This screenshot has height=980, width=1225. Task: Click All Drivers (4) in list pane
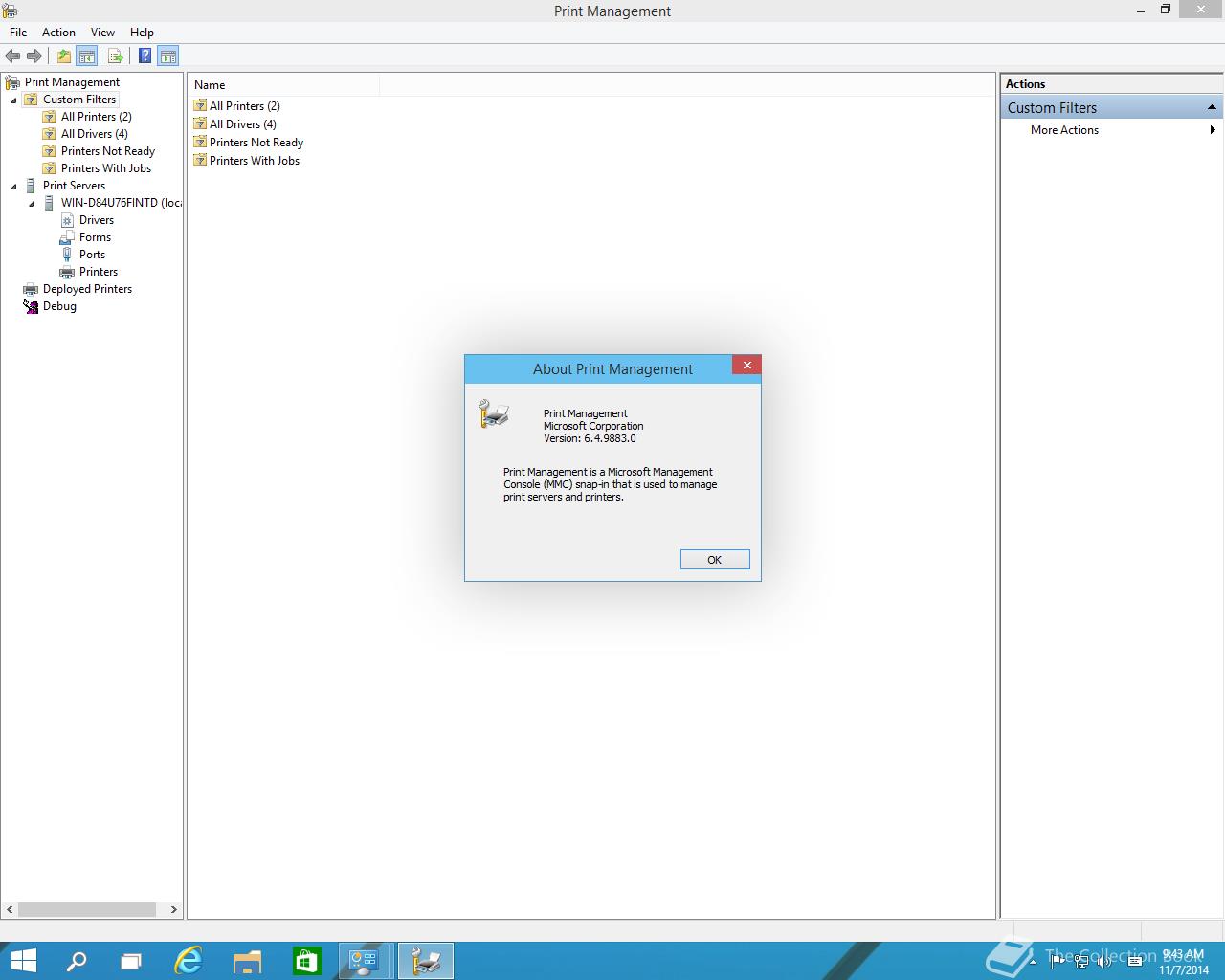tap(243, 124)
